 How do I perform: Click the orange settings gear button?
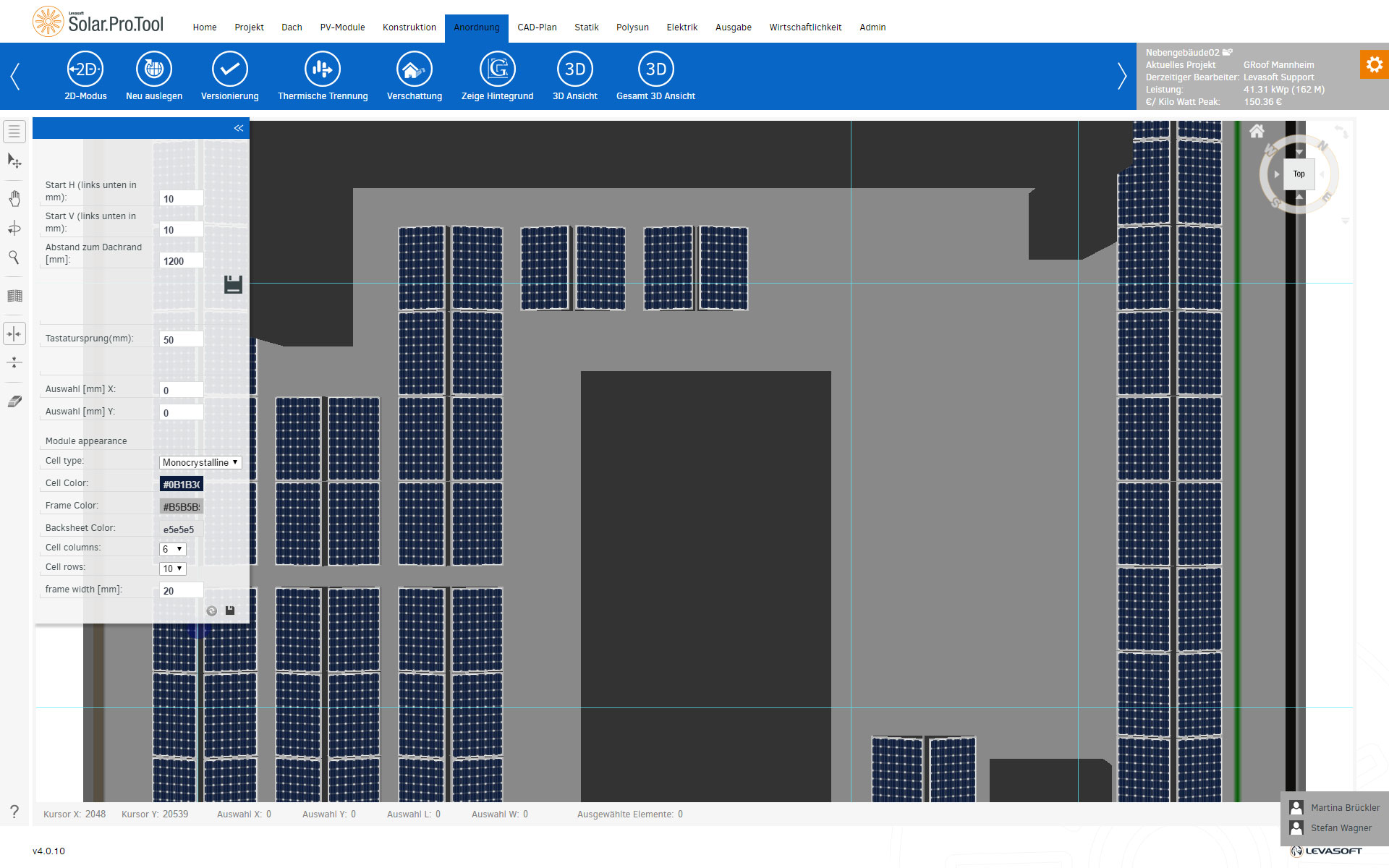click(x=1374, y=65)
